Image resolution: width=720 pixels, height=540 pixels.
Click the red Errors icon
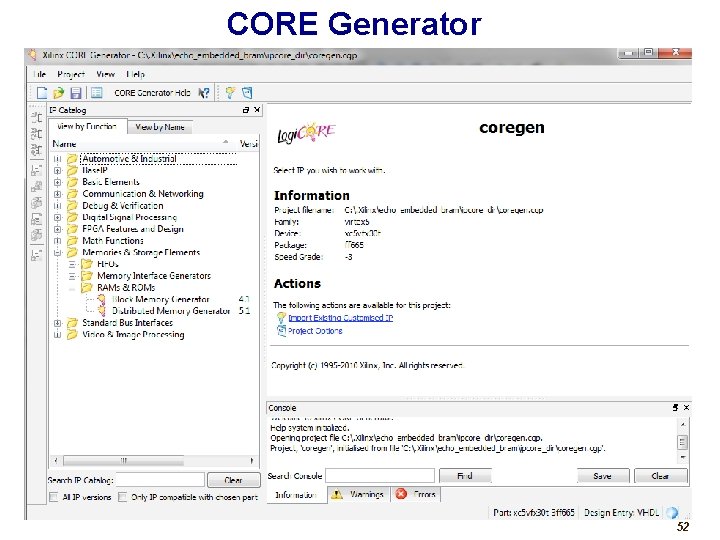(x=401, y=495)
